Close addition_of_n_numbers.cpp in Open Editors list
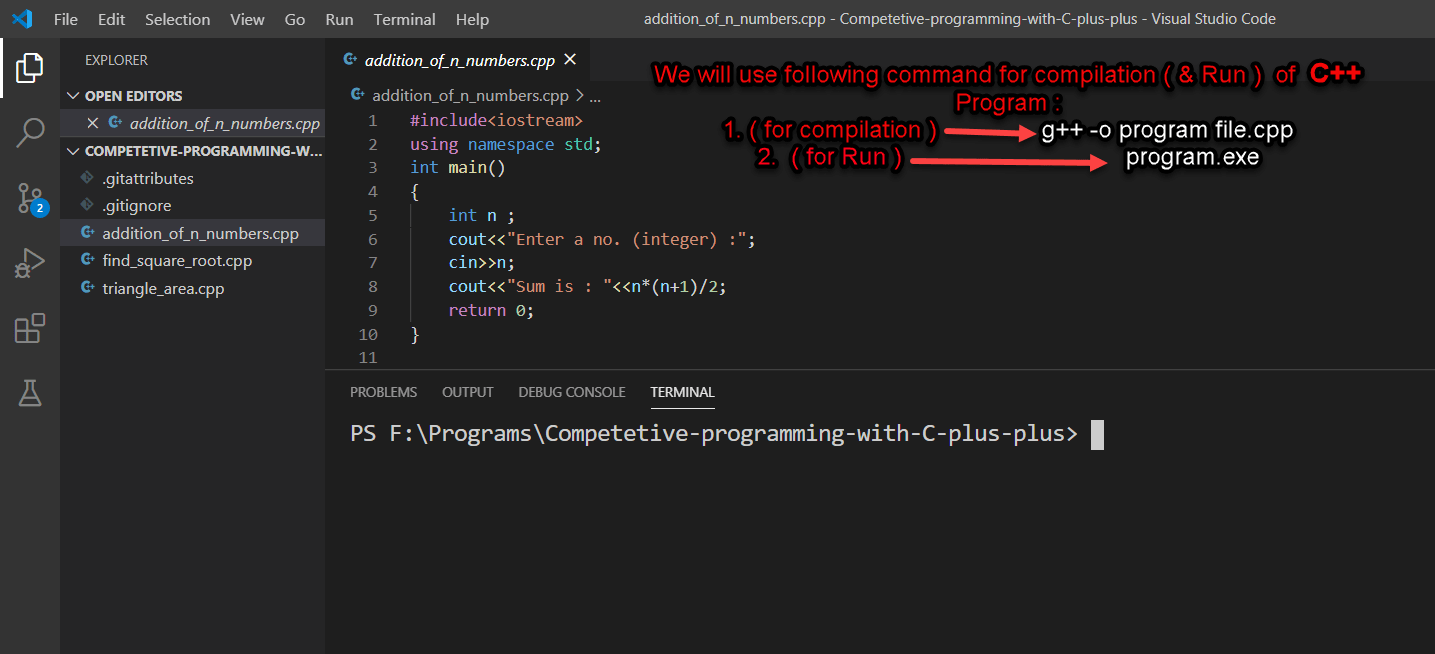The image size is (1435, 654). (x=93, y=123)
